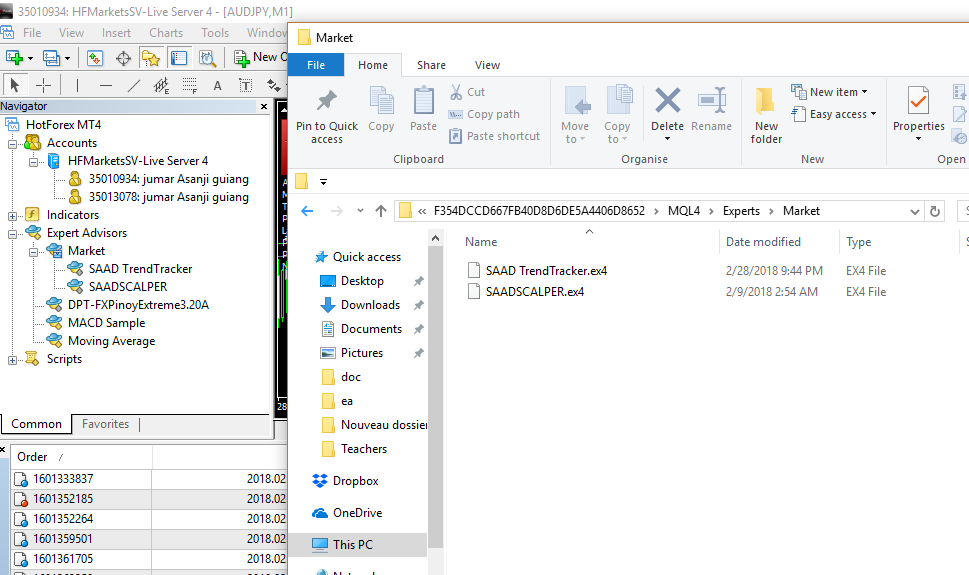Viewport: 969px width, 575px height.
Task: Open the MT4 Tools menu
Action: click(x=214, y=33)
